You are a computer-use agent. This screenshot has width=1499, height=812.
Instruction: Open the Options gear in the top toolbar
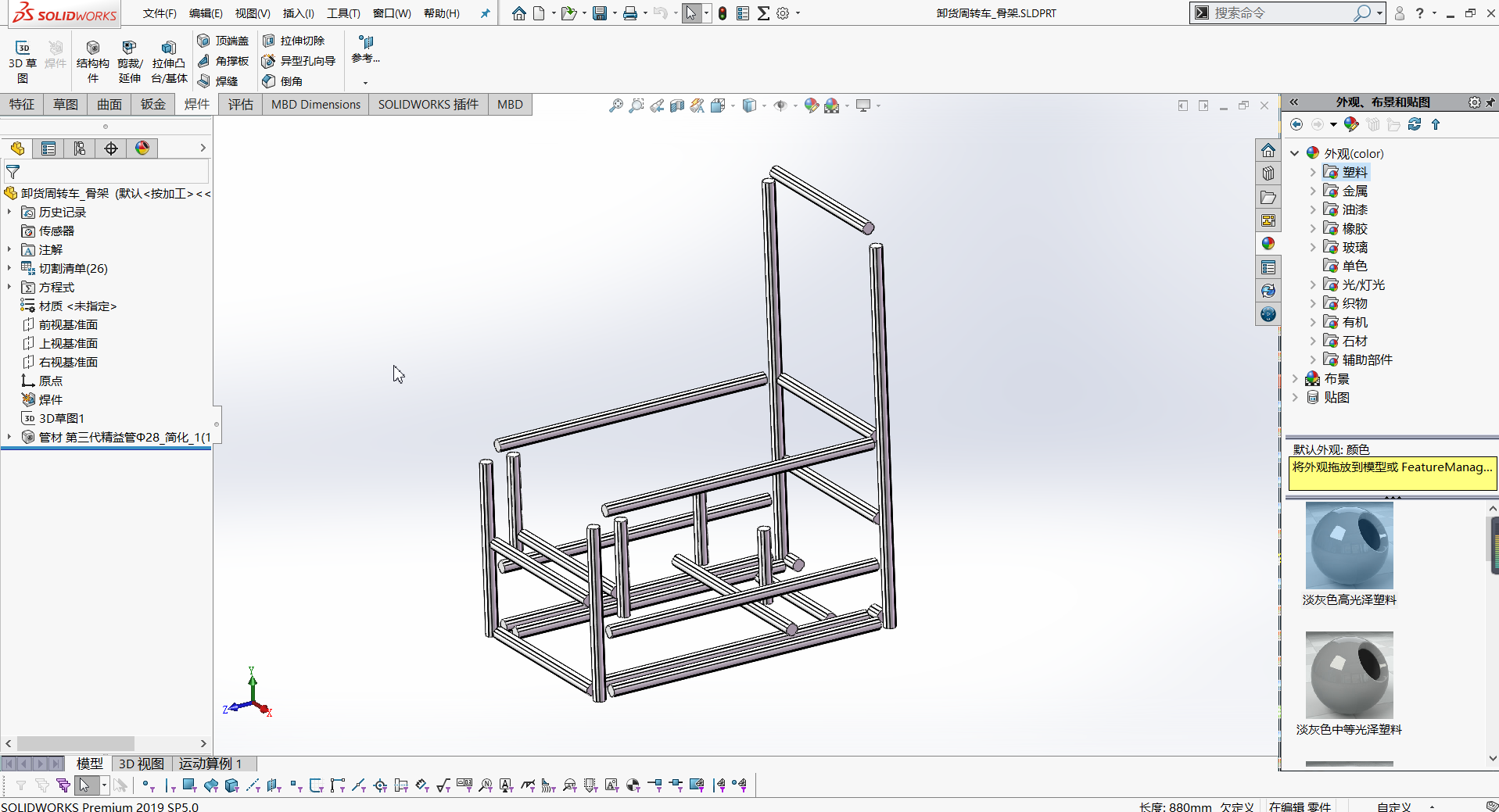click(783, 13)
